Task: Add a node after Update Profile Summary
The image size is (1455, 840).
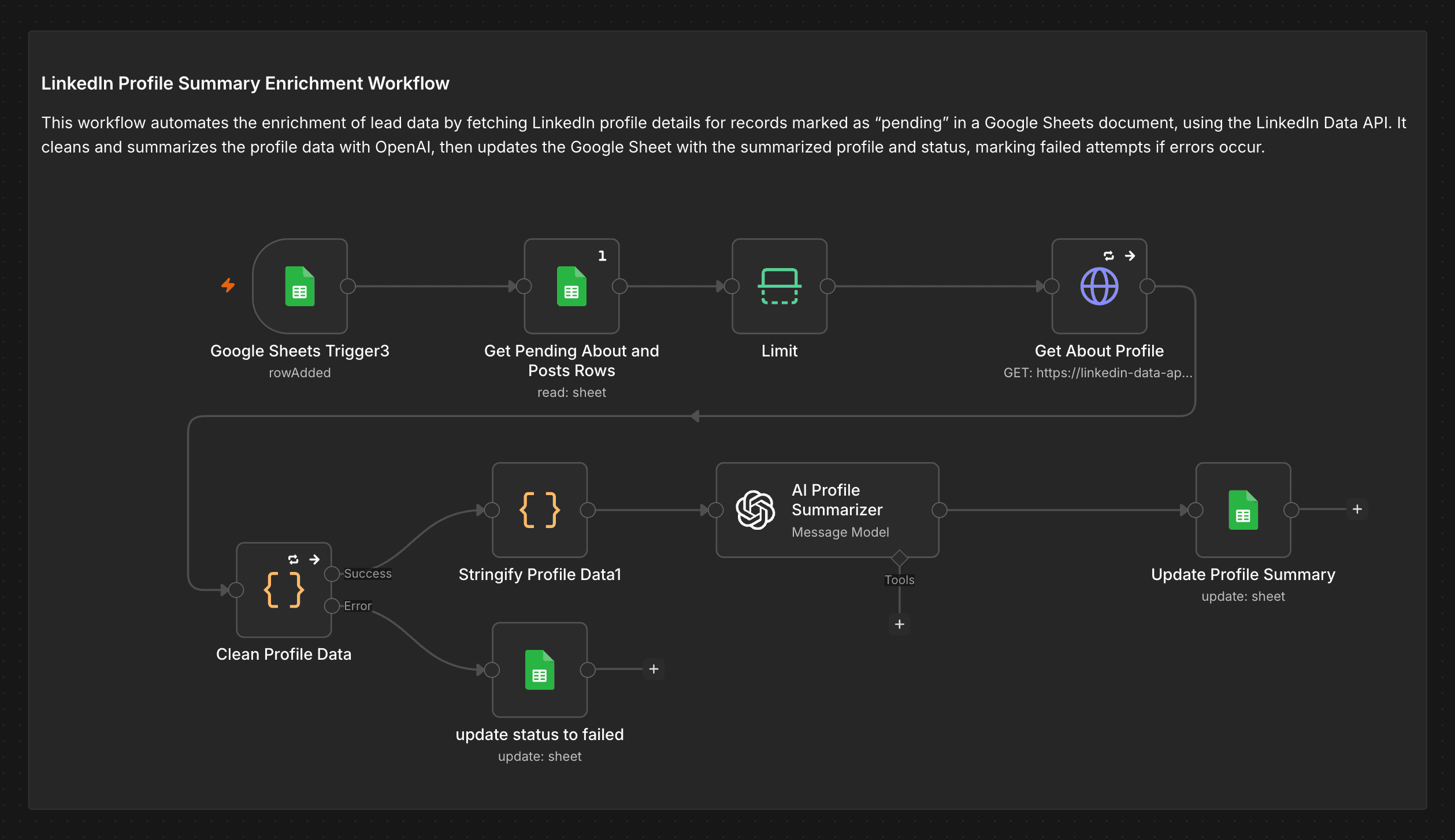Action: [1357, 510]
